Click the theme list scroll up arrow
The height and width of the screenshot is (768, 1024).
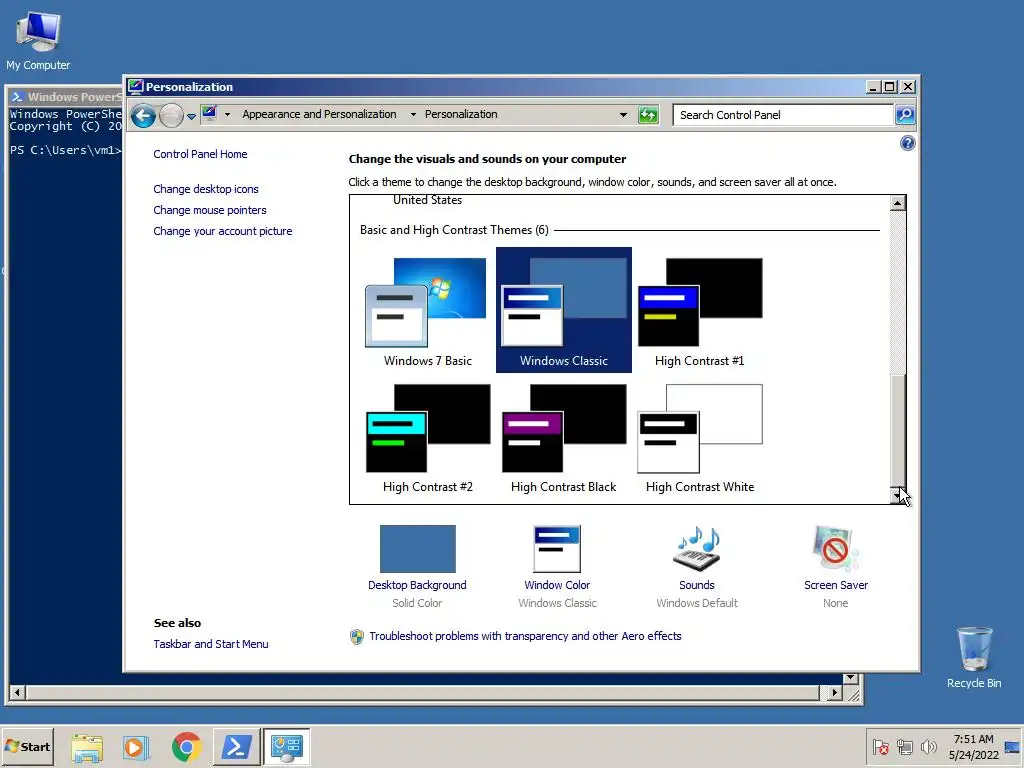898,203
